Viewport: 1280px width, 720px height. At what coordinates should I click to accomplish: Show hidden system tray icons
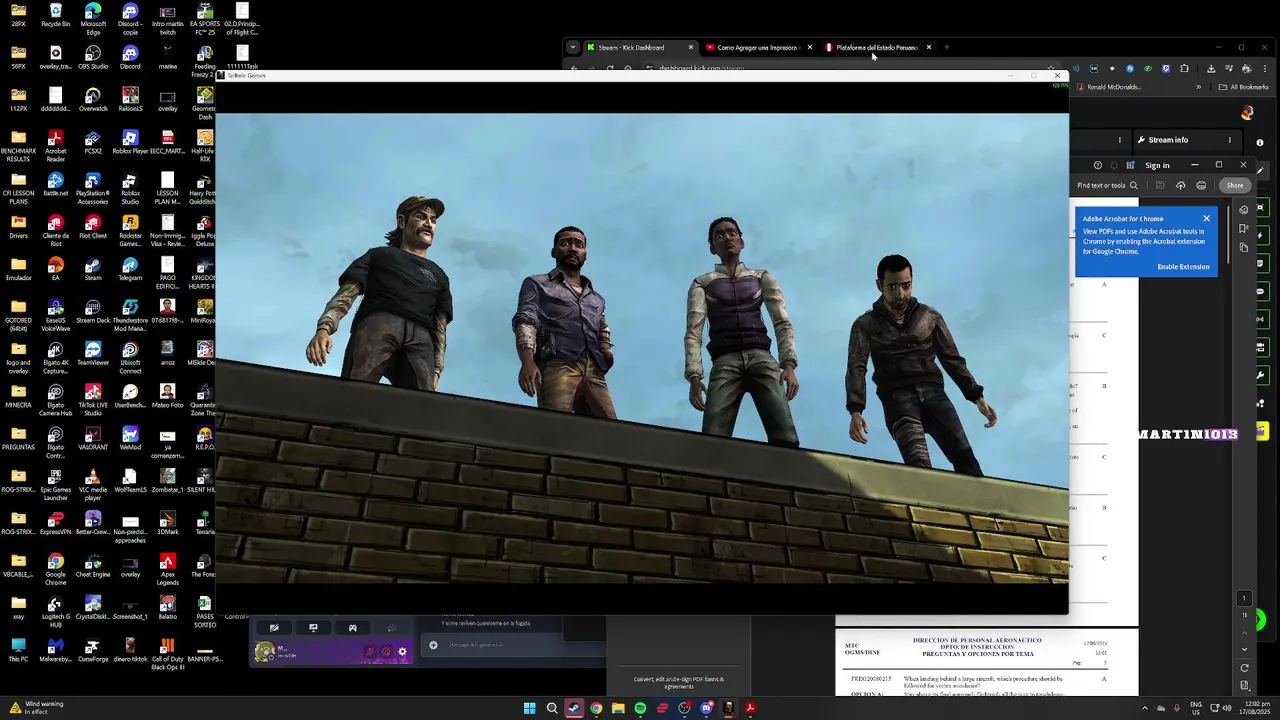[x=1144, y=708]
